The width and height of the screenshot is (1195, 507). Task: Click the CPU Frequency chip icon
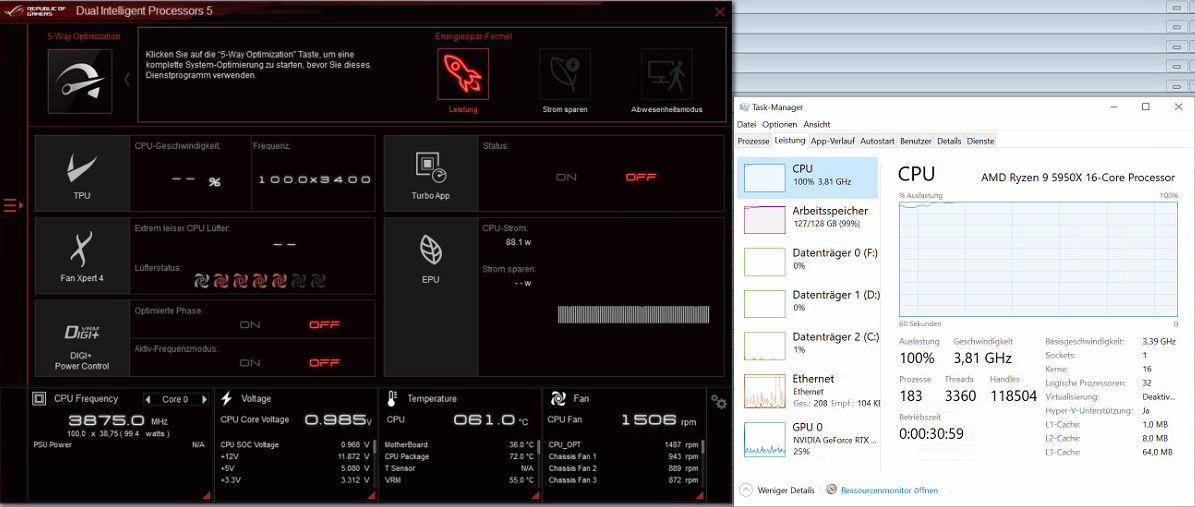(x=40, y=399)
